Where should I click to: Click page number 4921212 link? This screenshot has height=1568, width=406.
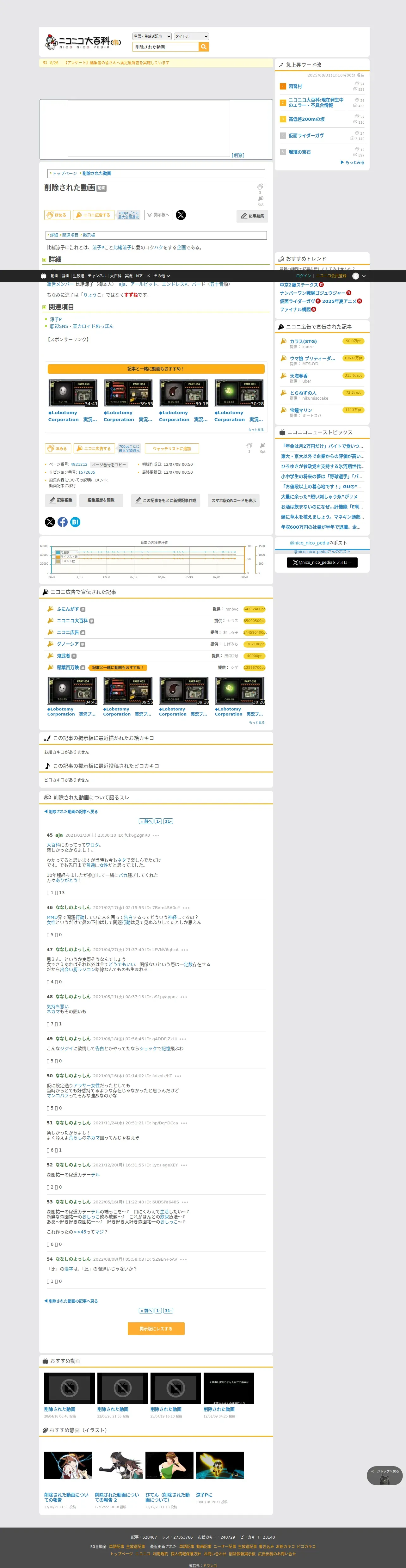(x=79, y=464)
